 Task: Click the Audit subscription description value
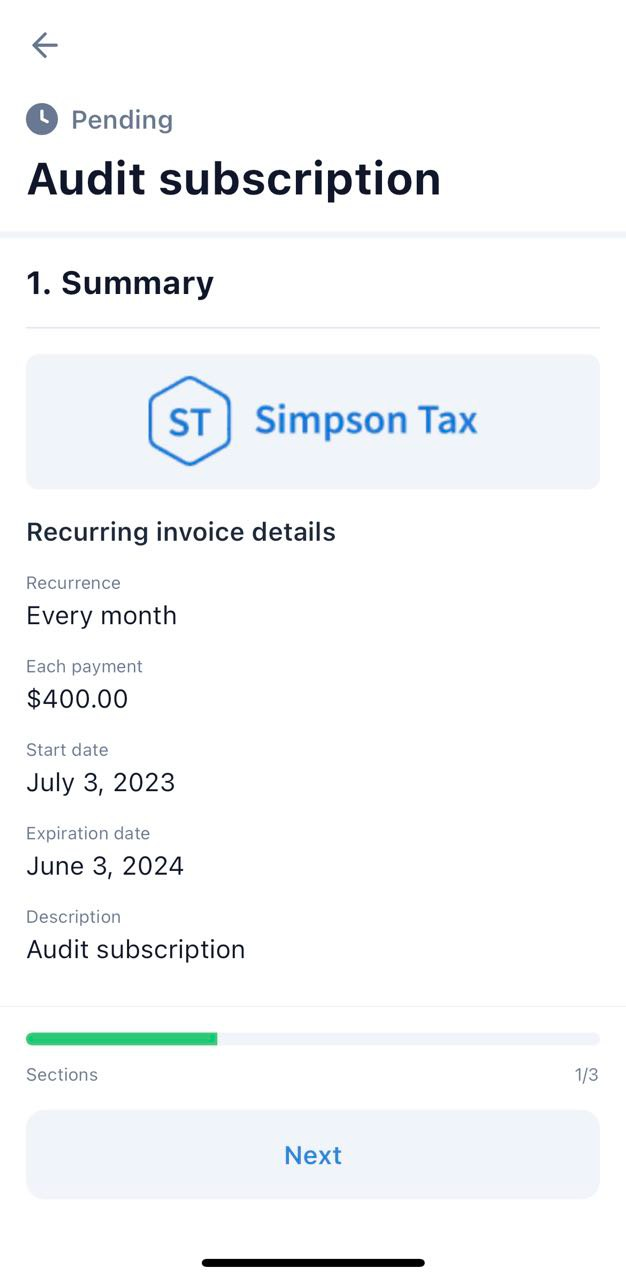pyautogui.click(x=135, y=949)
